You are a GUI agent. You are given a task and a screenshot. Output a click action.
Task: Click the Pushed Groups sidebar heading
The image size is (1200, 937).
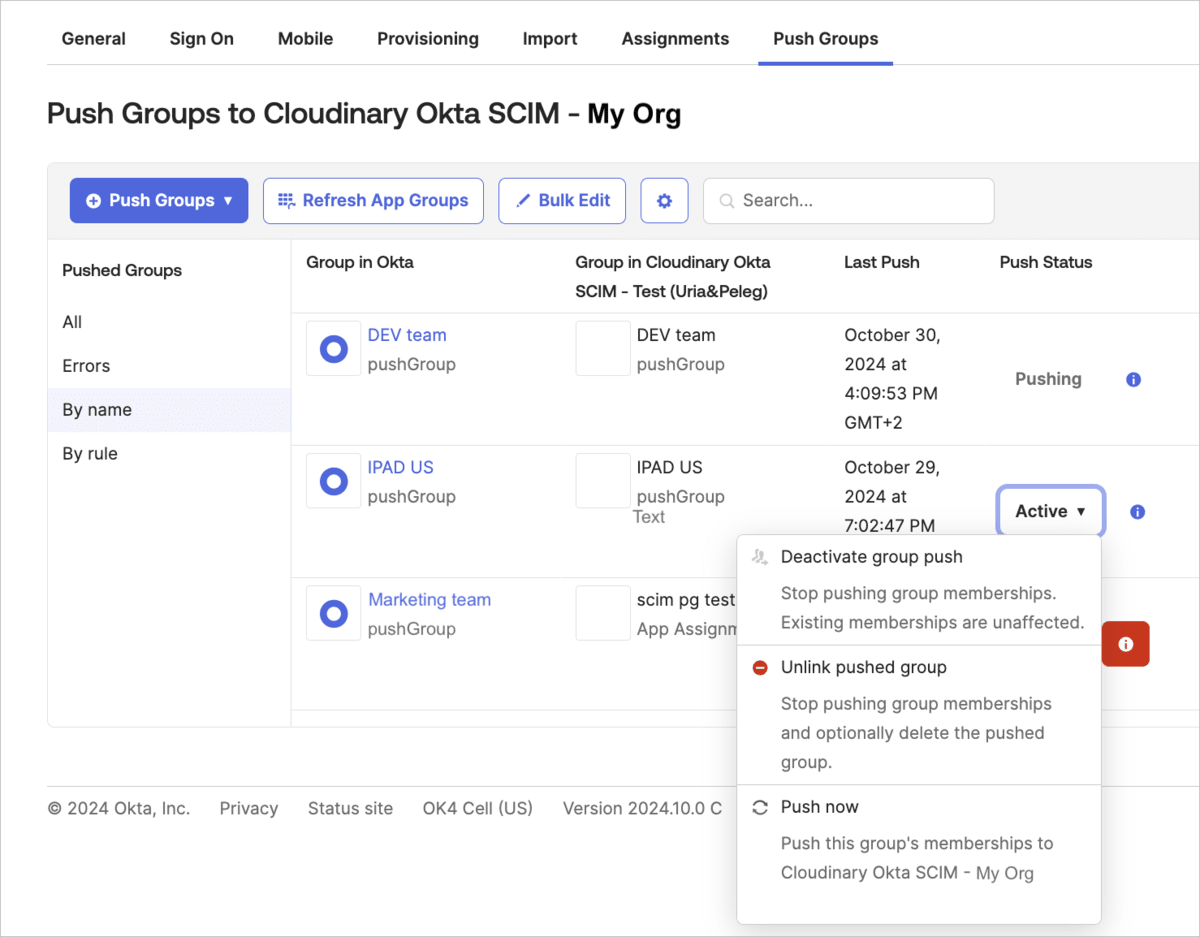point(122,271)
